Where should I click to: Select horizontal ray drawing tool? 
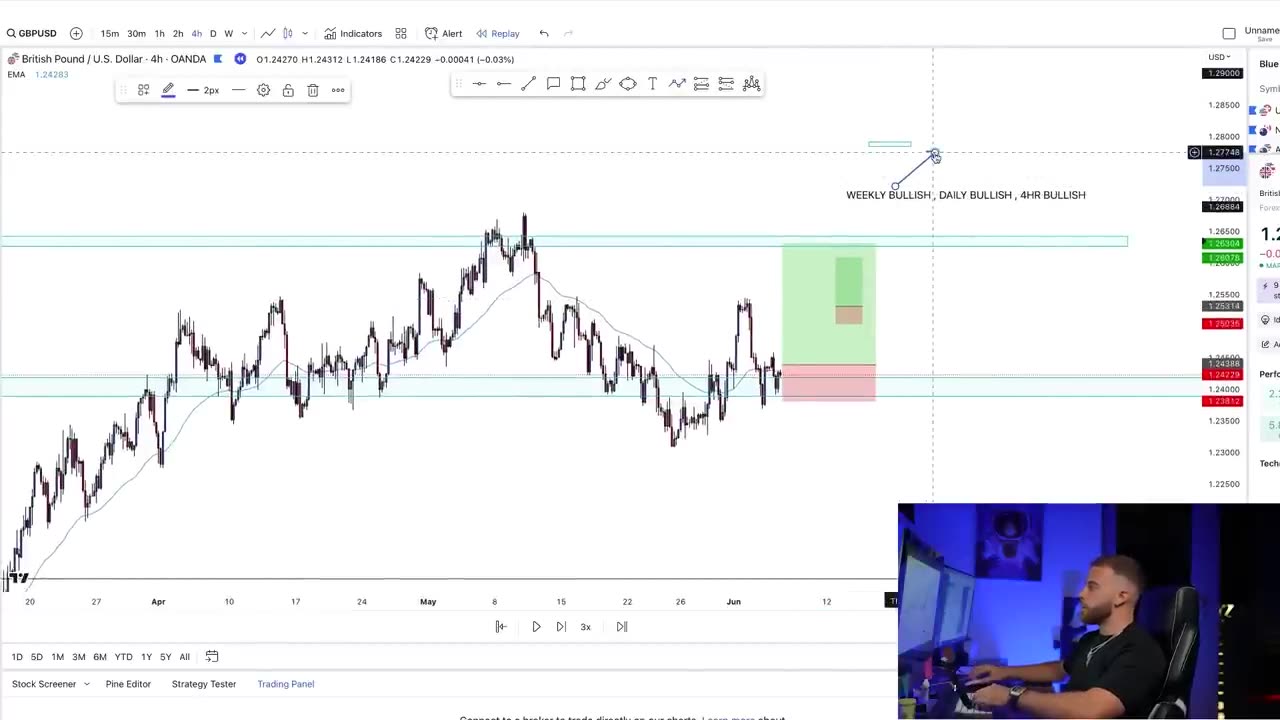(504, 84)
